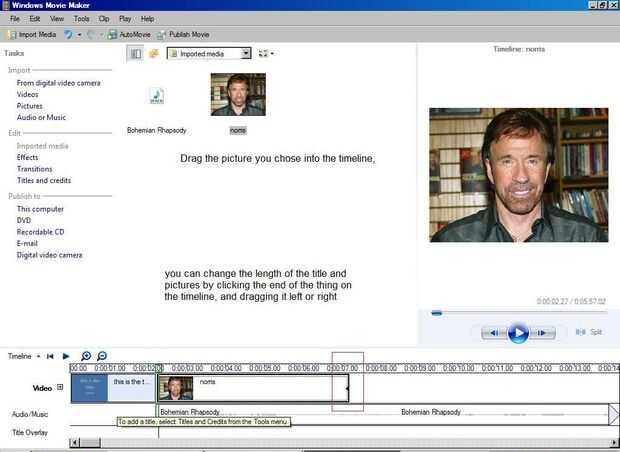This screenshot has height=452, width=620.
Task: Open Titles and credits task
Action: tap(44, 181)
